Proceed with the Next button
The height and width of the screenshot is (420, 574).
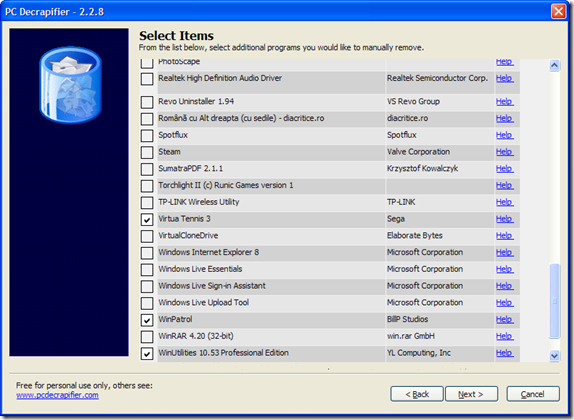point(471,394)
